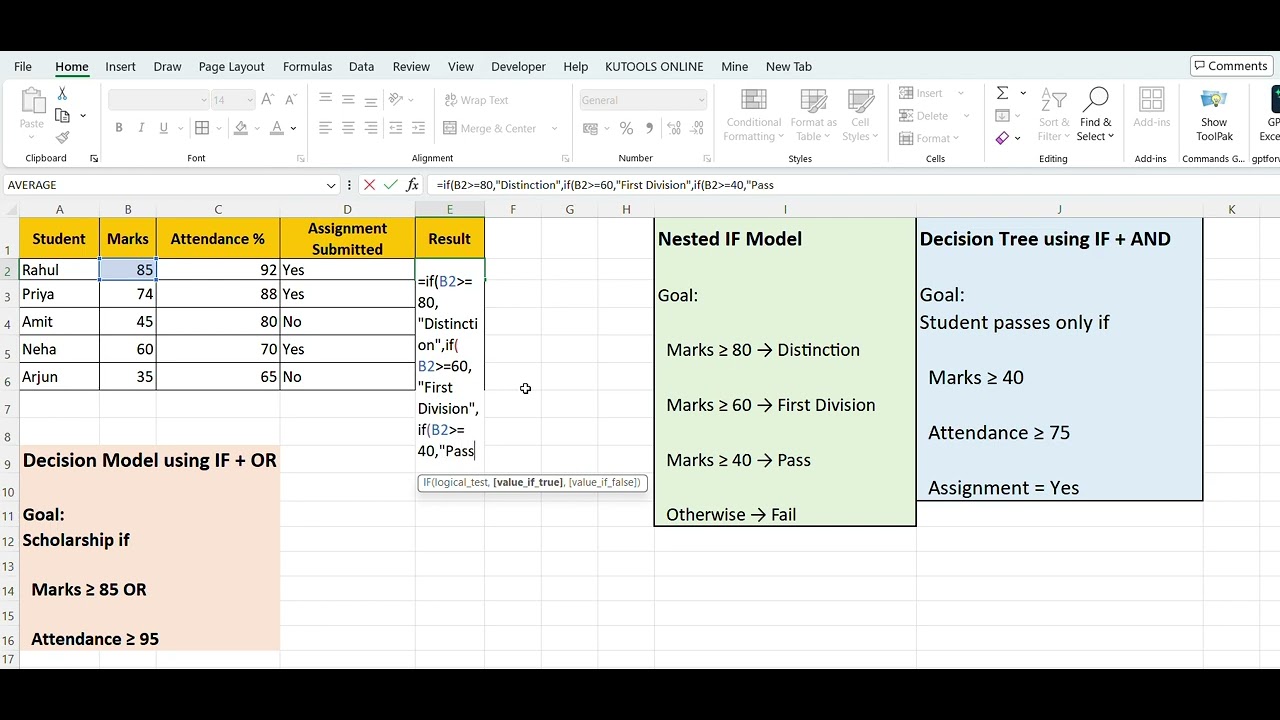Select cell B3 containing 74
The width and height of the screenshot is (1280, 720).
(x=128, y=294)
